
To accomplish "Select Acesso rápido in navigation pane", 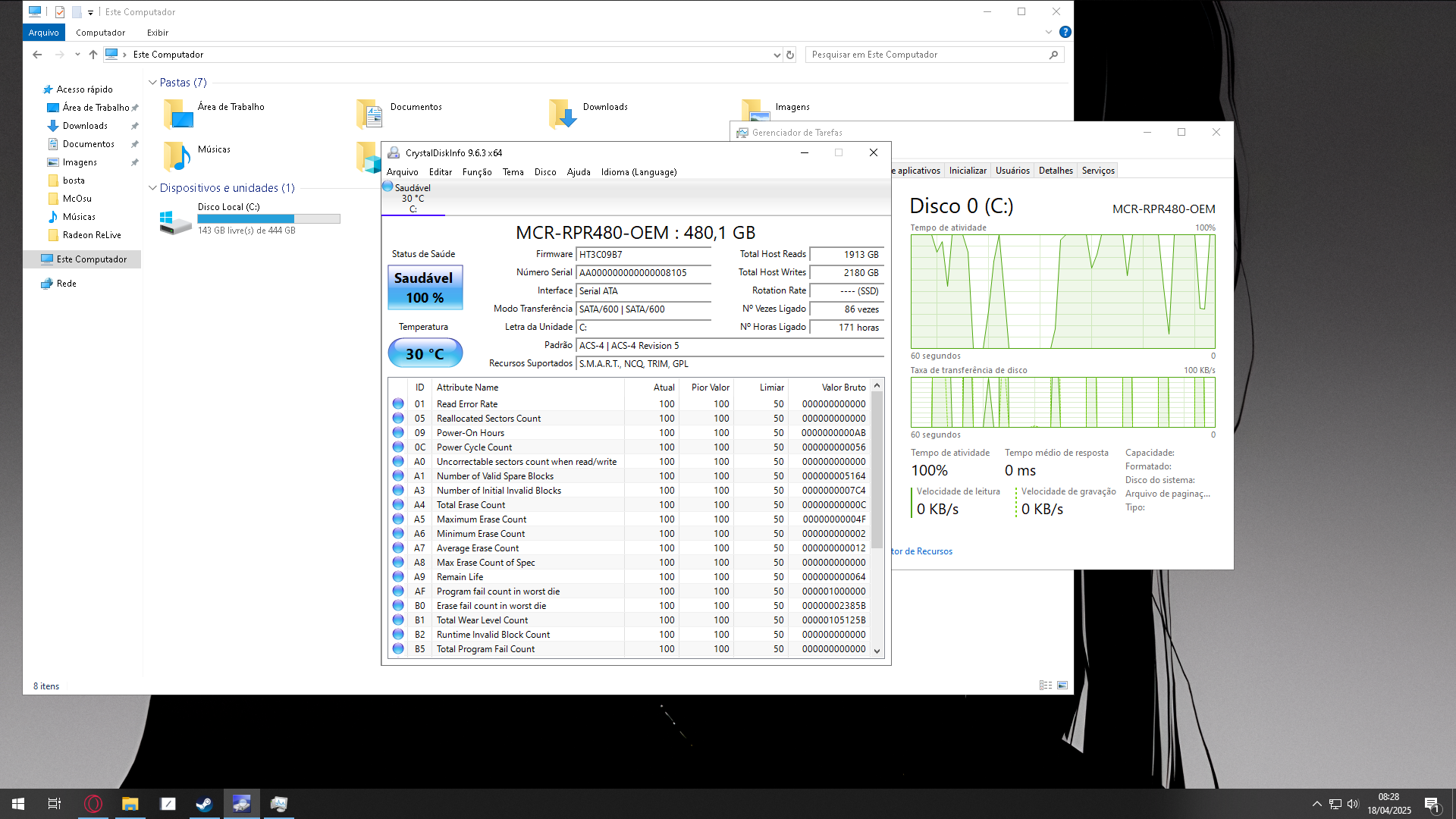I will coord(83,89).
